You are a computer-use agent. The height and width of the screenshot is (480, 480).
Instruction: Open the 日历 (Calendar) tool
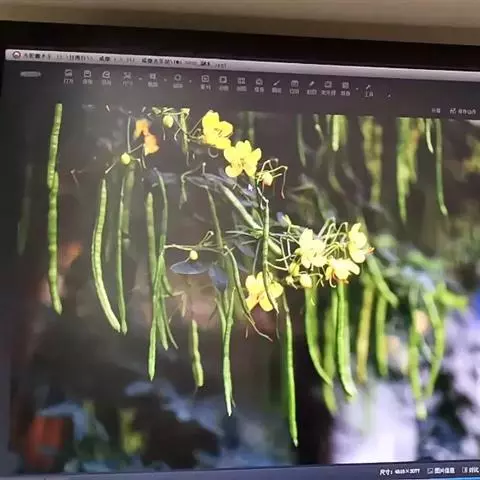(294, 87)
